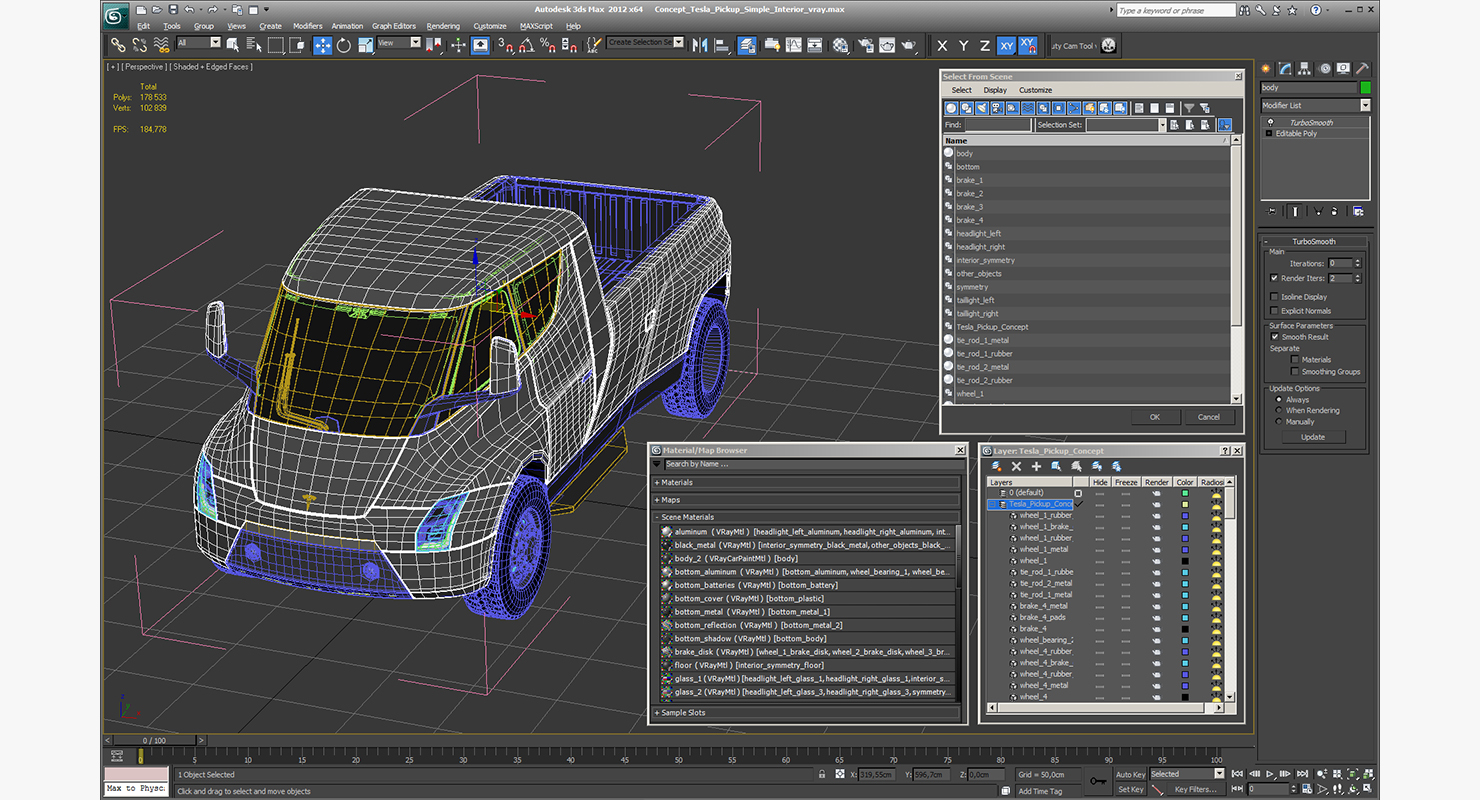
Task: Click the Mirror tool icon
Action: tap(700, 45)
